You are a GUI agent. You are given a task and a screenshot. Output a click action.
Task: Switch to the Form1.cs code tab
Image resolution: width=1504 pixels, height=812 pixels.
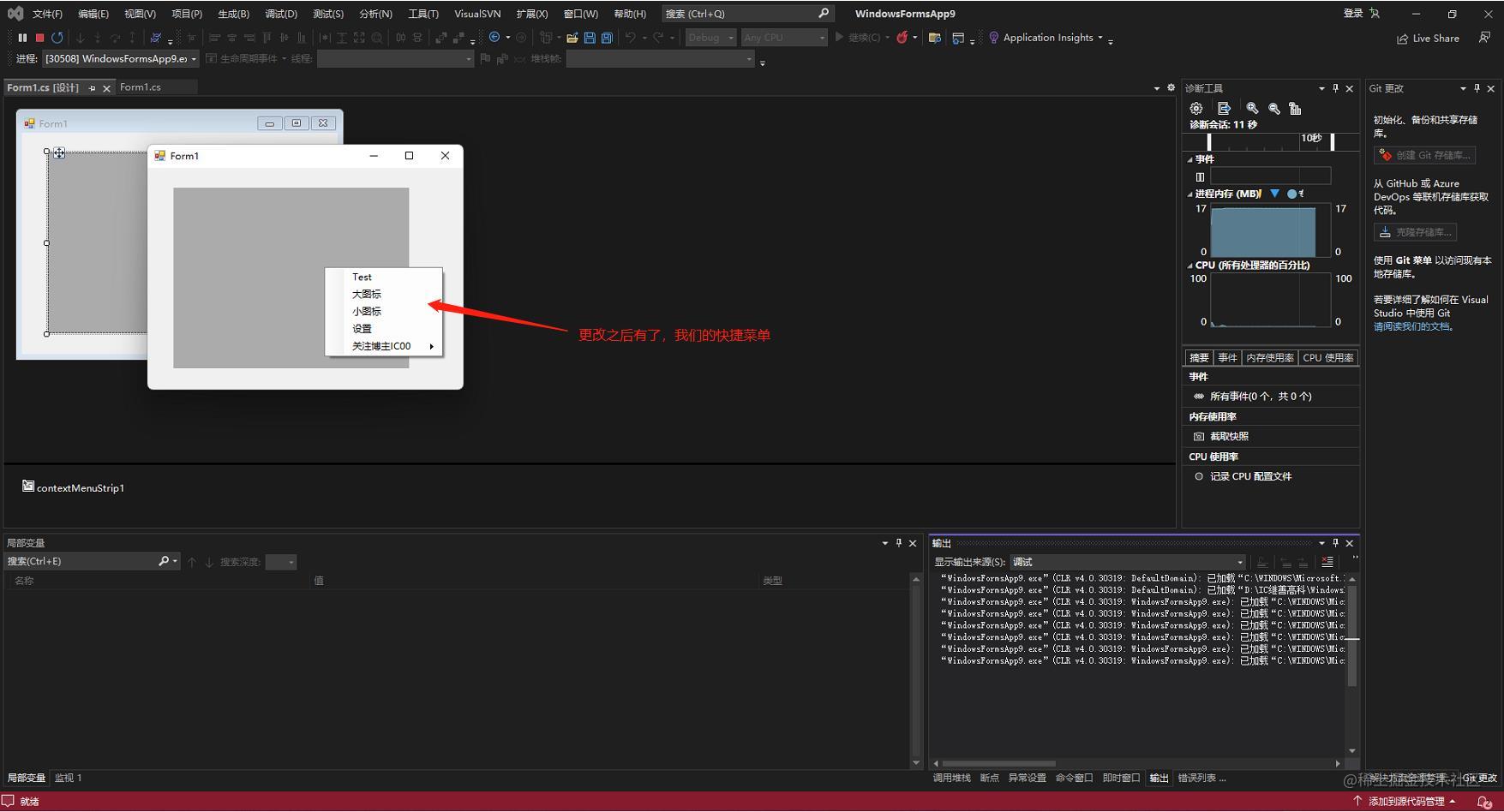(141, 87)
